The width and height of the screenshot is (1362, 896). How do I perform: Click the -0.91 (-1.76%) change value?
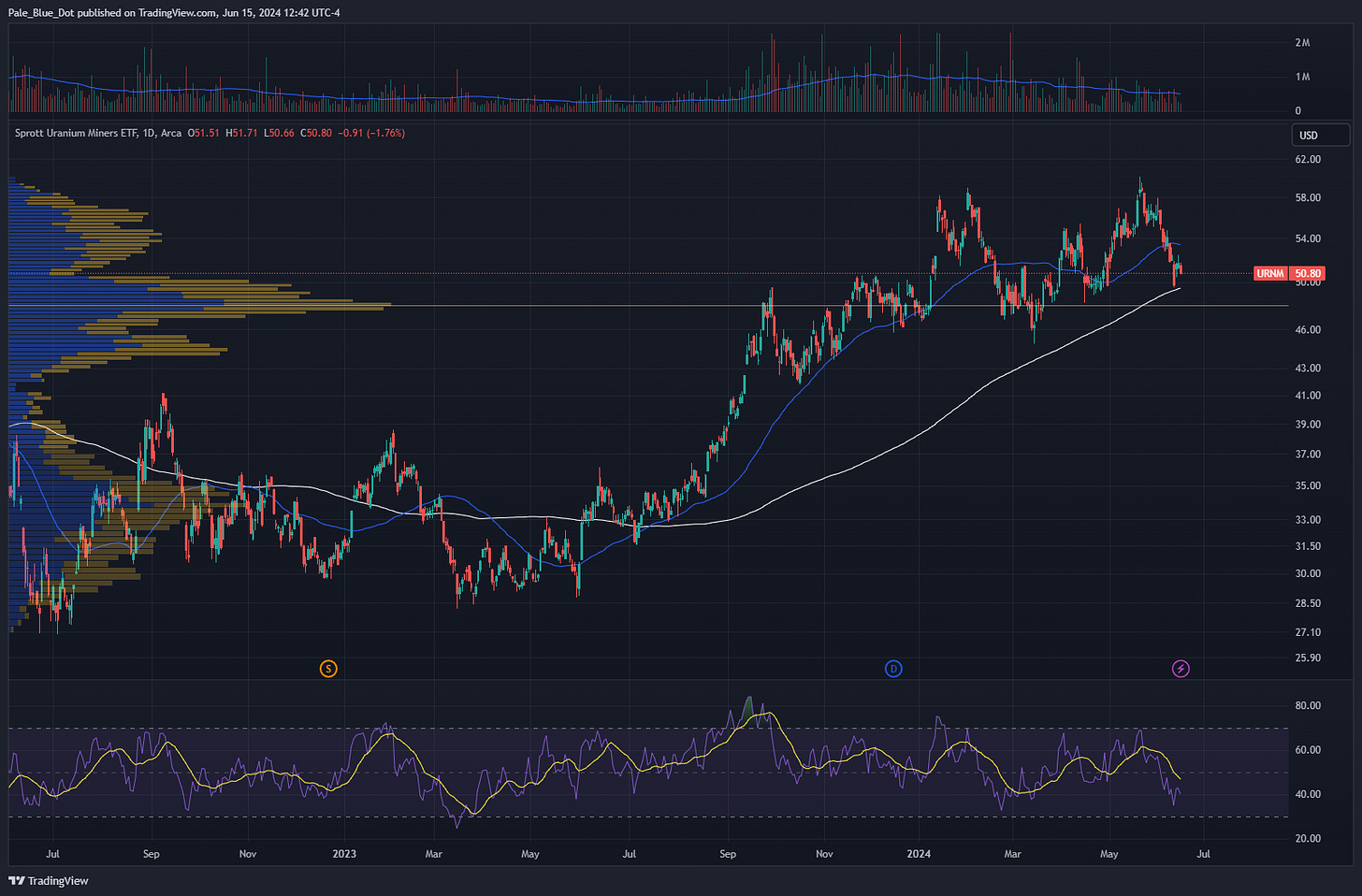[x=371, y=133]
